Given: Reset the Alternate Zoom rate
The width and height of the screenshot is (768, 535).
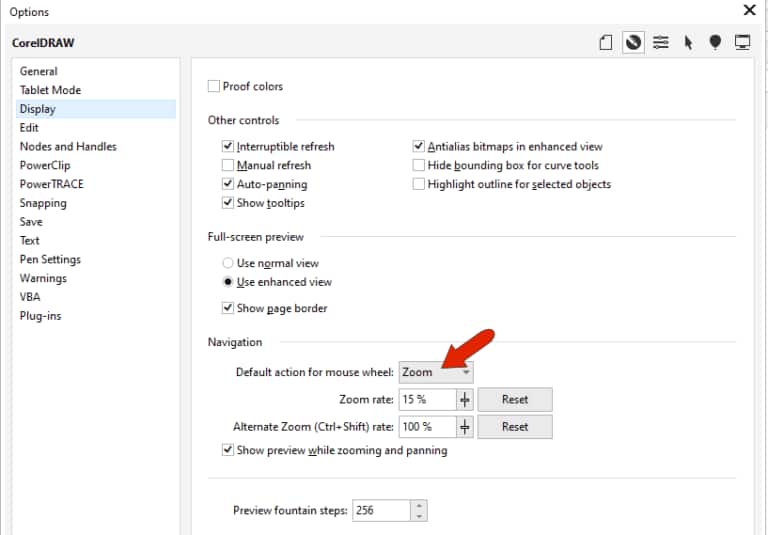Looking at the screenshot, I should click(x=514, y=427).
